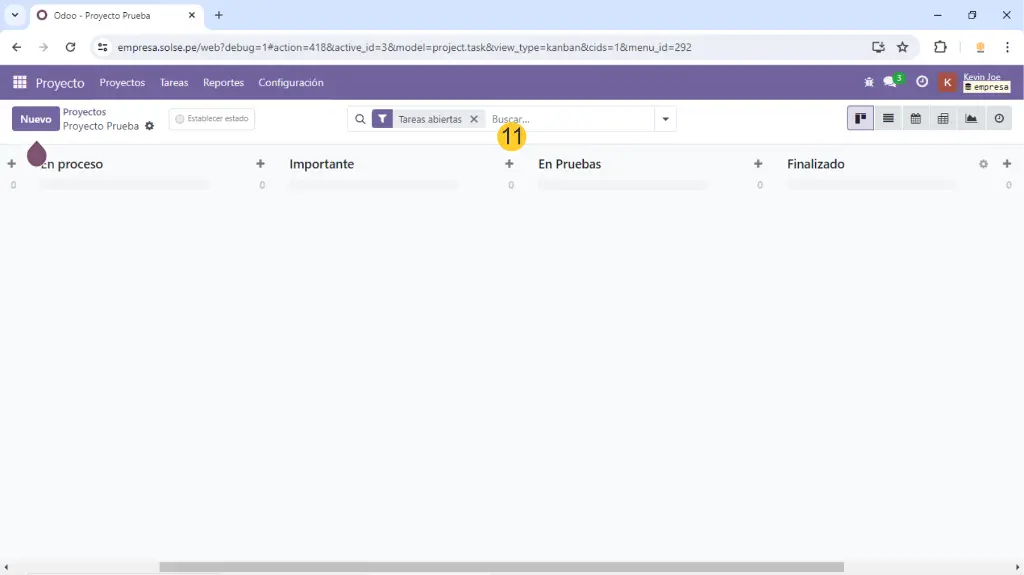Open the Tareas menu

[174, 83]
